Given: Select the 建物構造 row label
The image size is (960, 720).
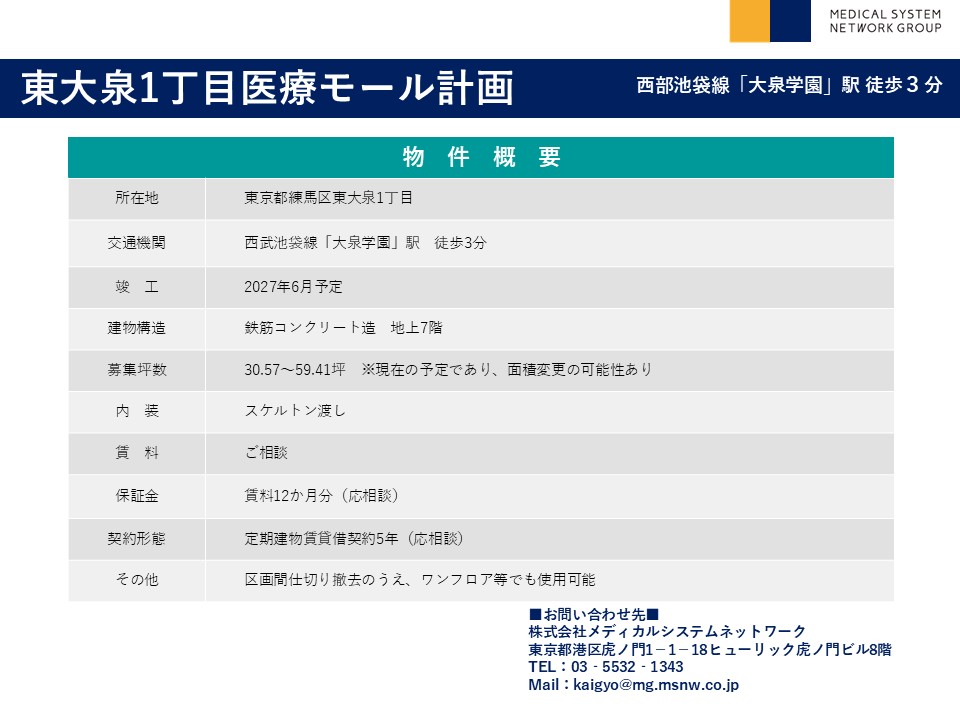Looking at the screenshot, I should coord(137,328).
